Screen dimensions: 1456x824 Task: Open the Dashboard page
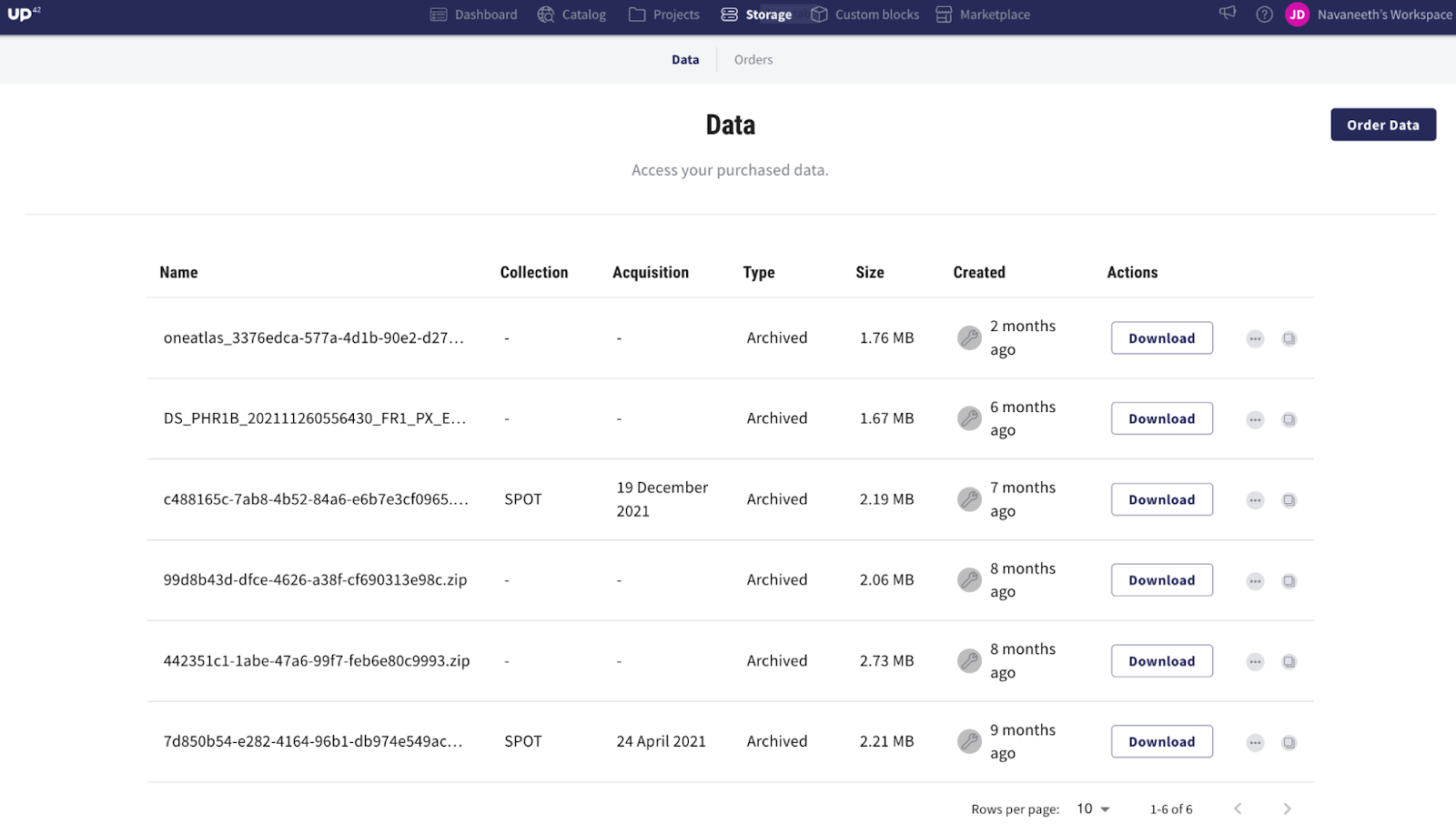[x=473, y=15]
